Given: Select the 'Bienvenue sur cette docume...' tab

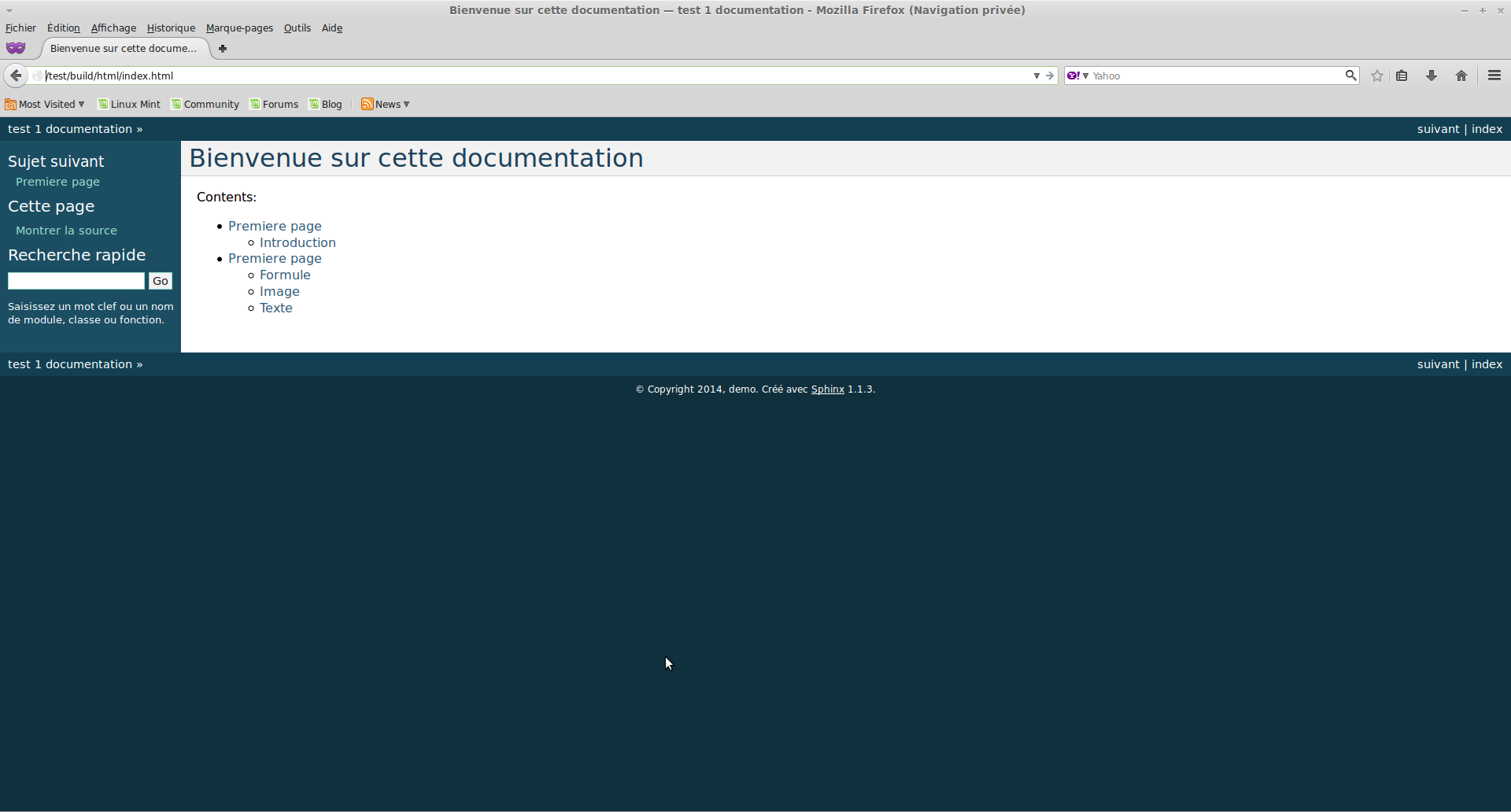Looking at the screenshot, I should click(x=123, y=48).
